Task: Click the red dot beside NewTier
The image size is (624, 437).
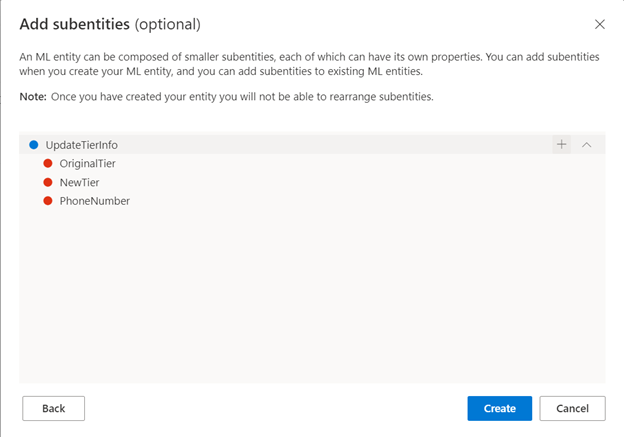Action: click(47, 182)
